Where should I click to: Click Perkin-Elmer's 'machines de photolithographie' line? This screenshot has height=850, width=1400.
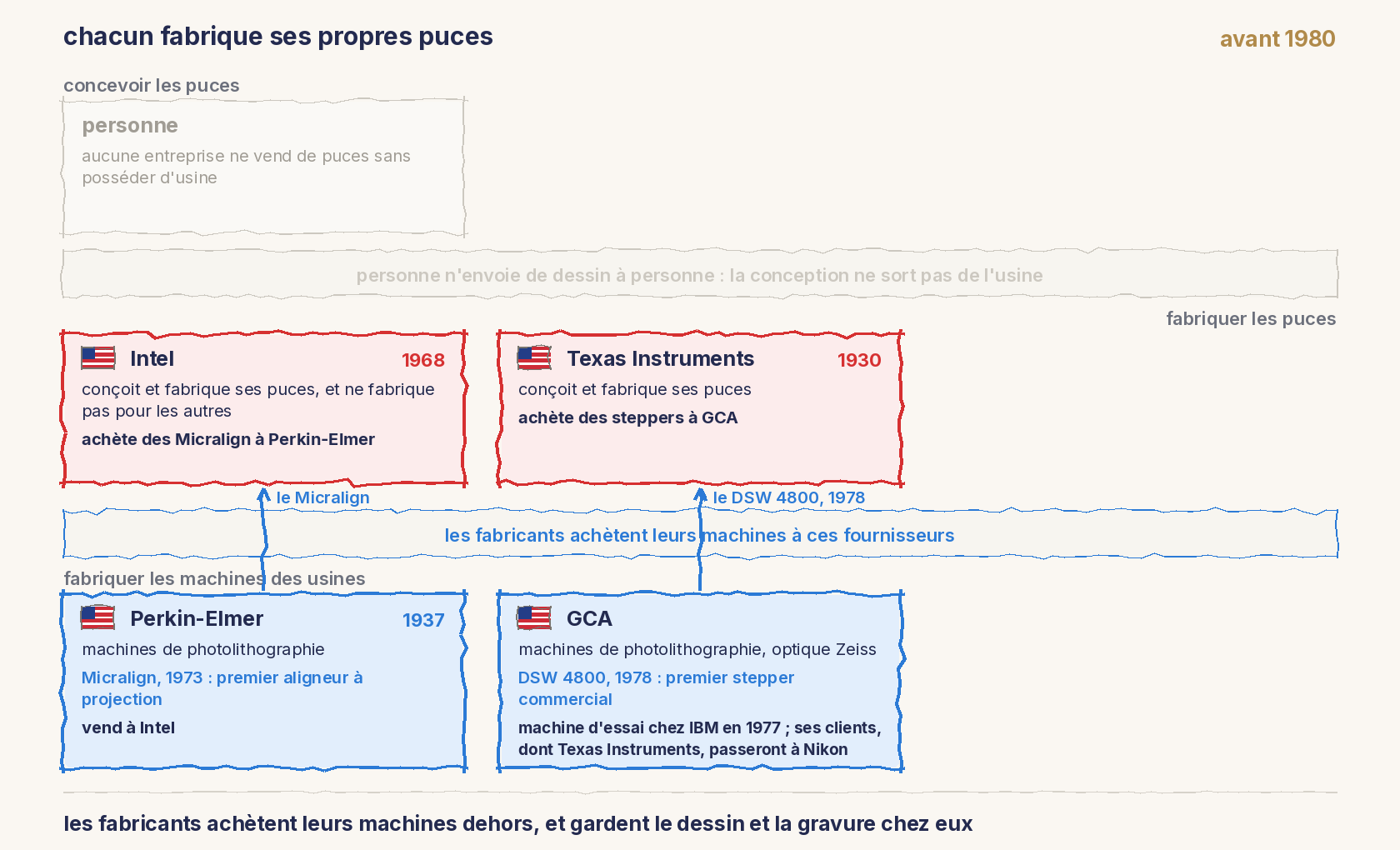click(203, 649)
